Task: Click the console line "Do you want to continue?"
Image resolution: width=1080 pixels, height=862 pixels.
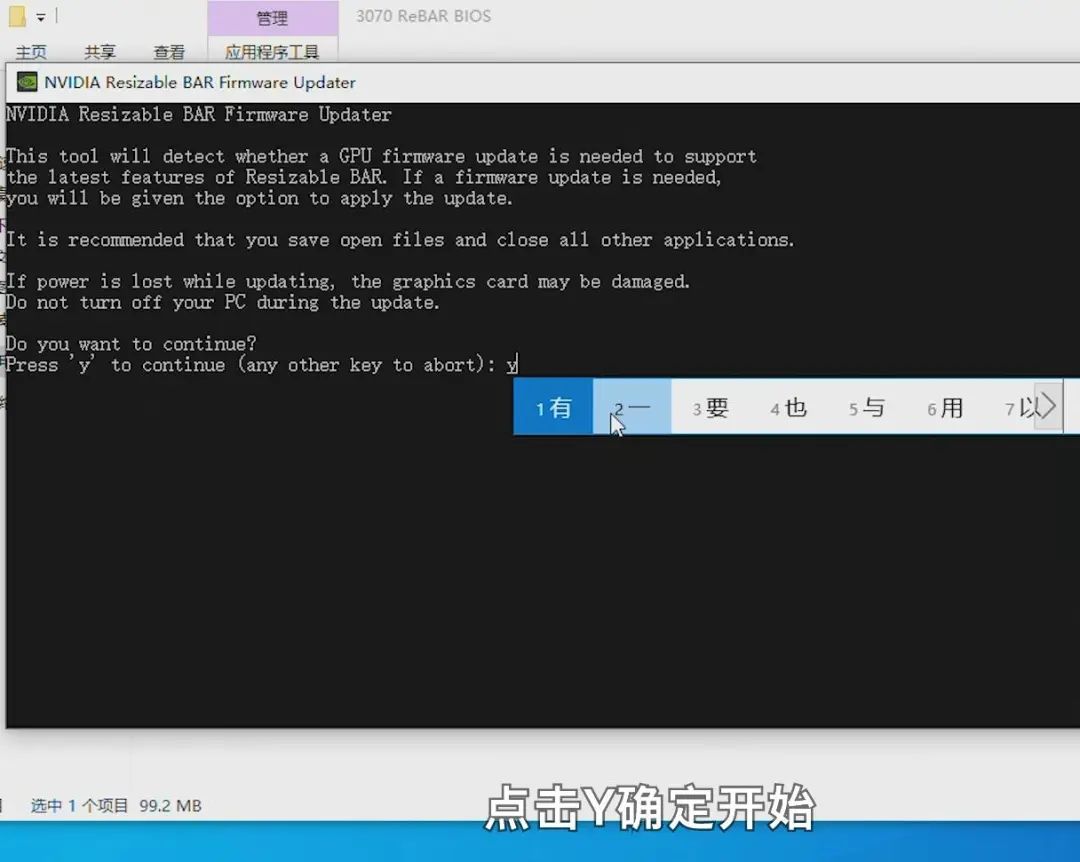Action: pyautogui.click(x=131, y=343)
